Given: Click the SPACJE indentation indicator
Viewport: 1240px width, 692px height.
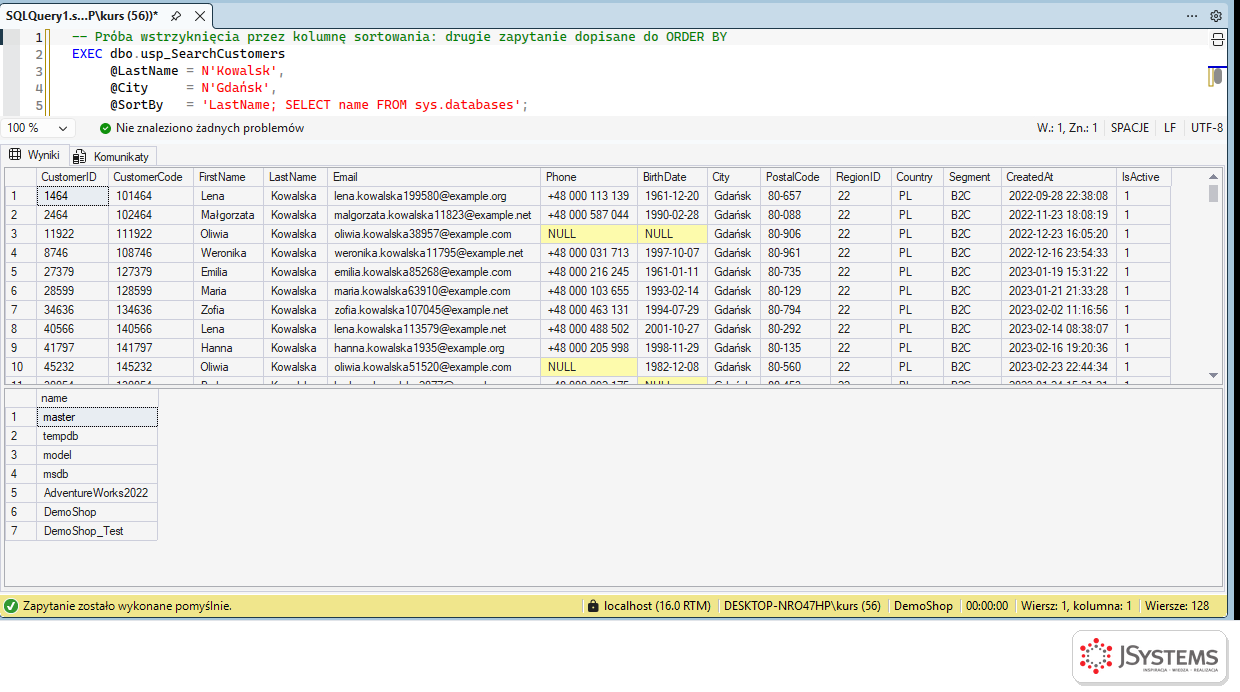Looking at the screenshot, I should 1130,128.
